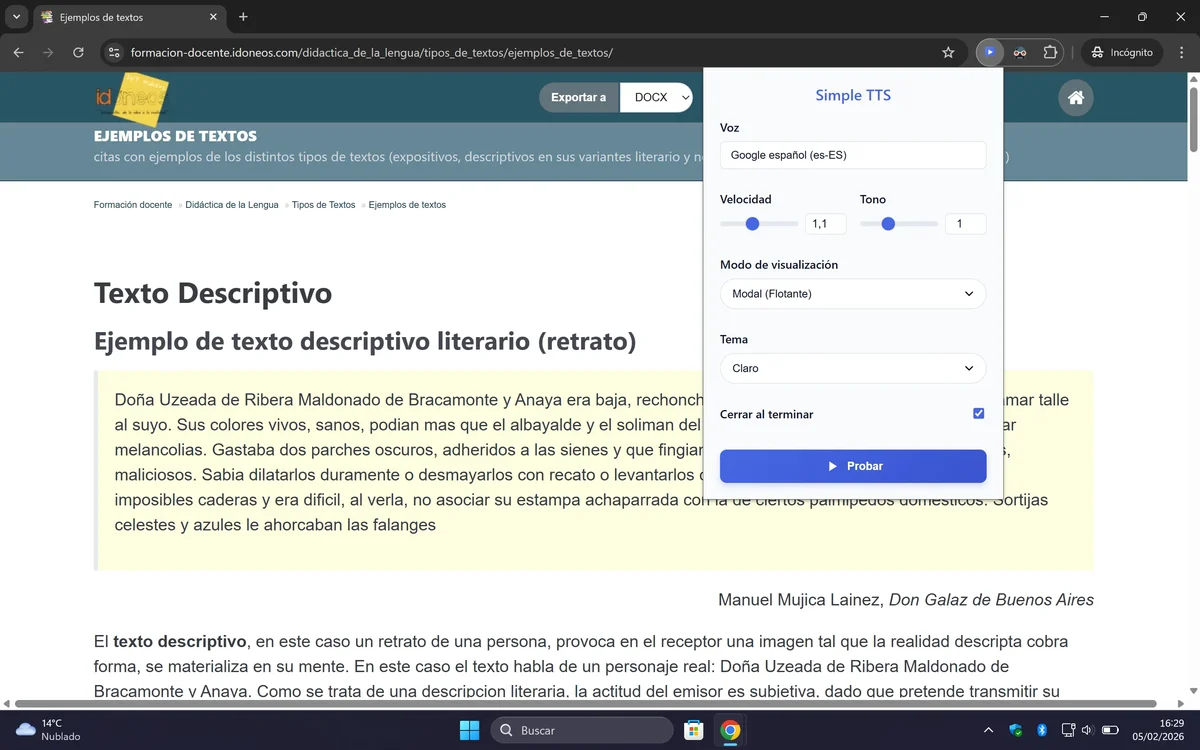Bookmark the page with the star icon
Screen dimensions: 1200x750
[947, 52]
